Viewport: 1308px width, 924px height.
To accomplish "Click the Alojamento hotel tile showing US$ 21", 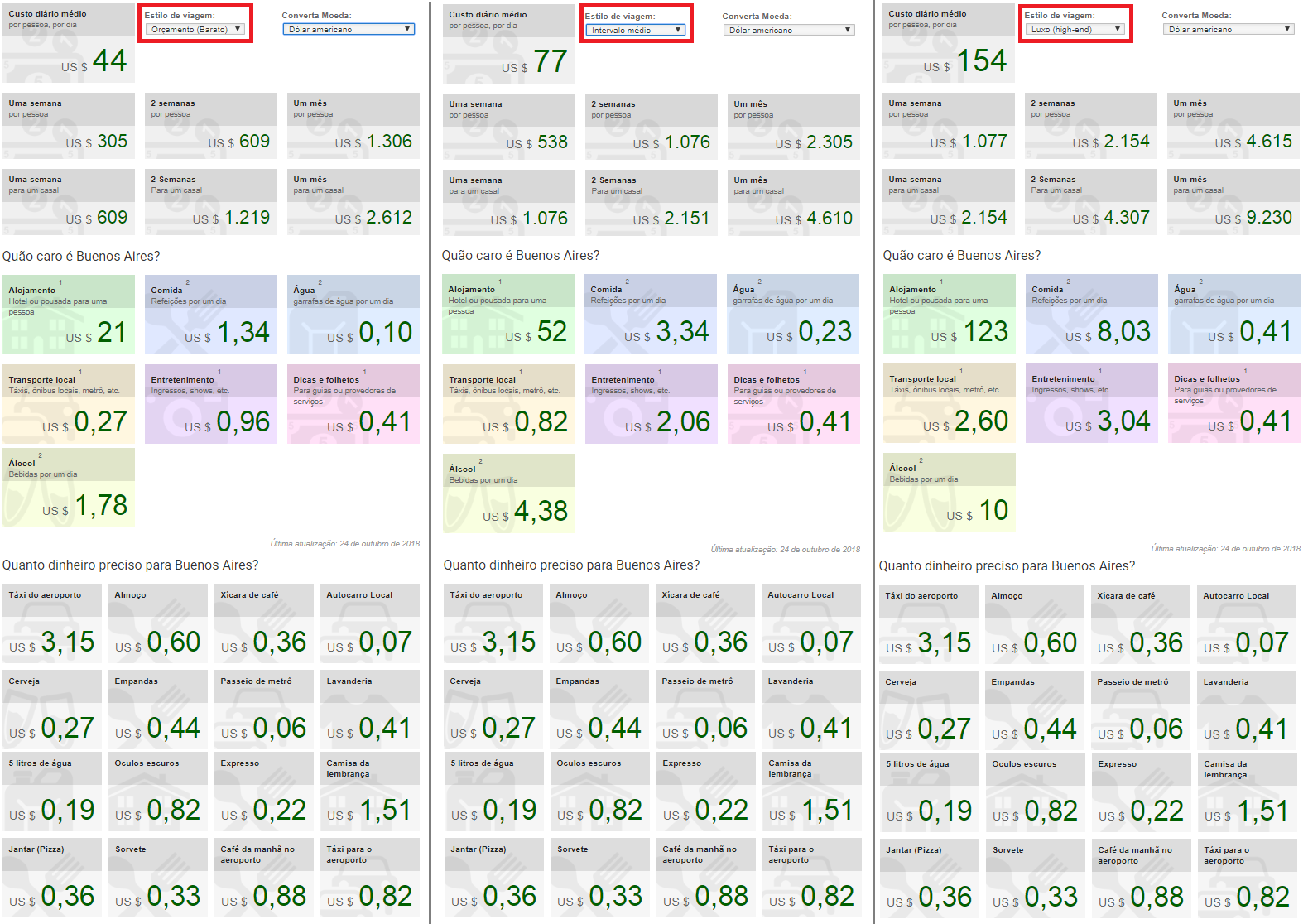I will click(69, 315).
